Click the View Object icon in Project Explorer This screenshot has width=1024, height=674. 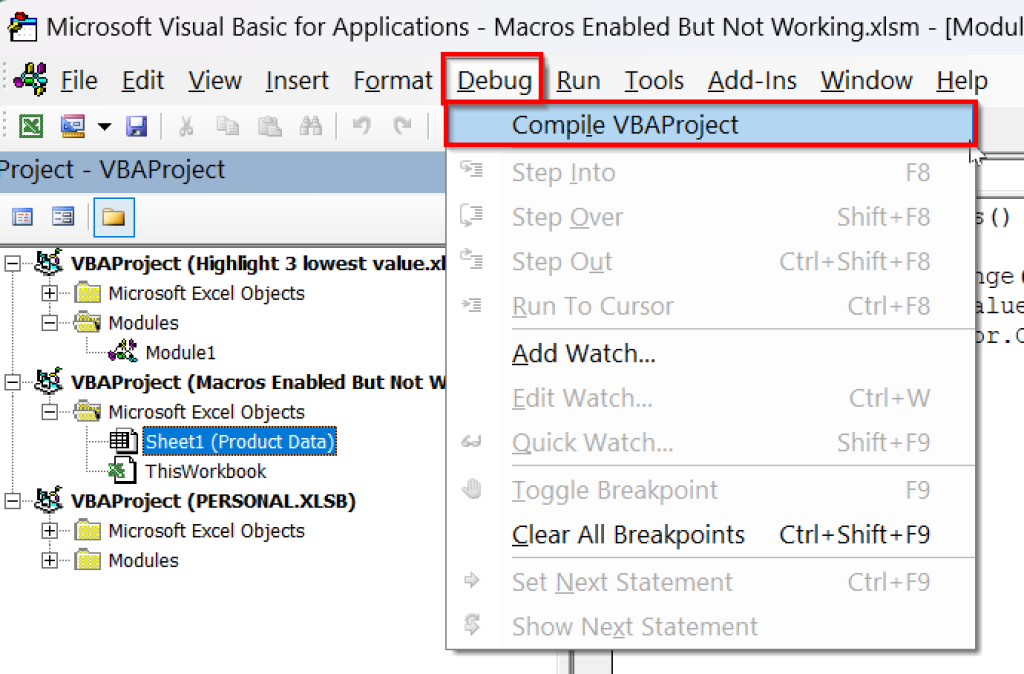62,217
